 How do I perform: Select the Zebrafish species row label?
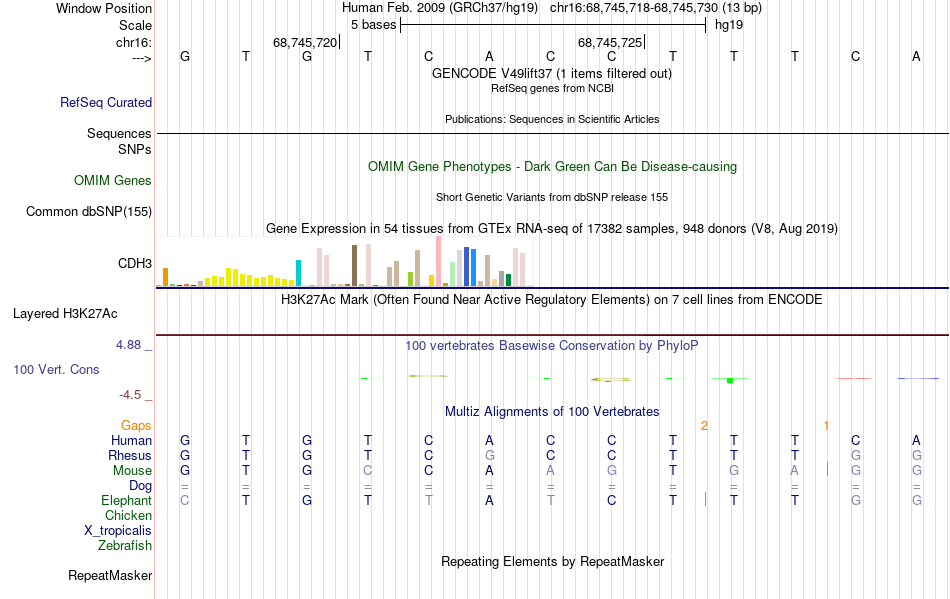(x=125, y=546)
